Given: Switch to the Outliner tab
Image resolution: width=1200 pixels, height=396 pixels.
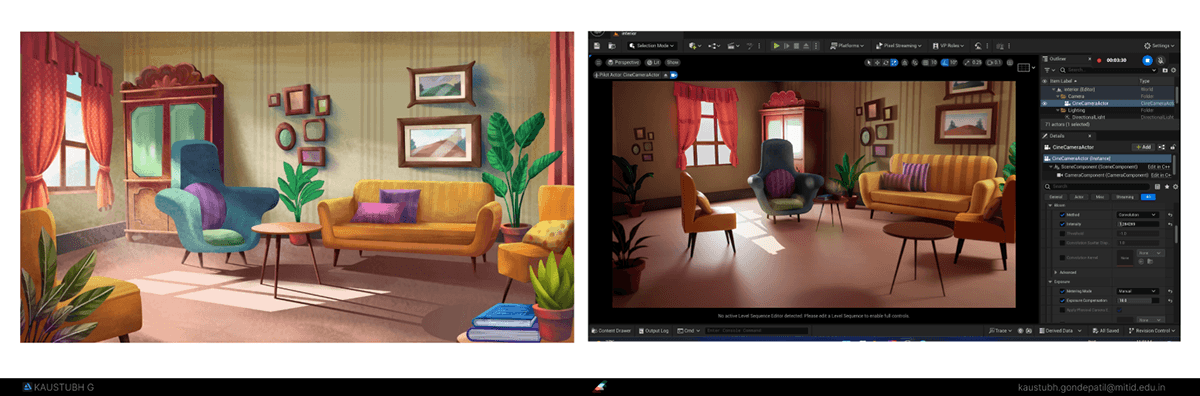Looking at the screenshot, I should [x=1059, y=59].
